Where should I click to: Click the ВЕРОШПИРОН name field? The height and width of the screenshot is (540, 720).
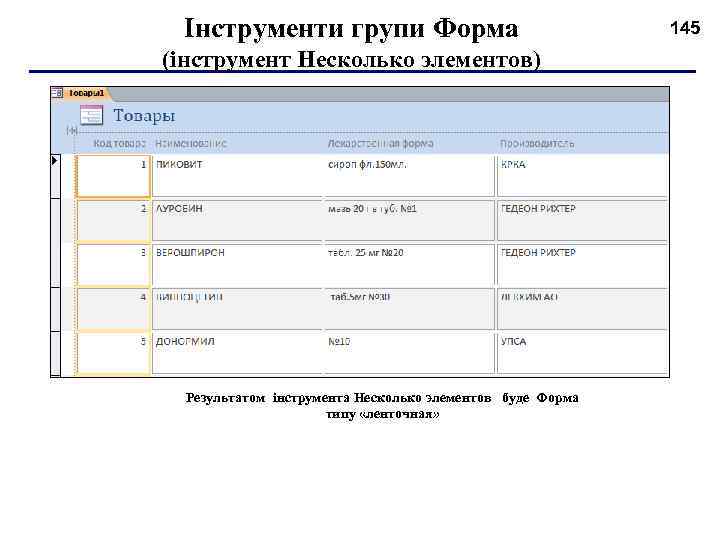tap(238, 264)
